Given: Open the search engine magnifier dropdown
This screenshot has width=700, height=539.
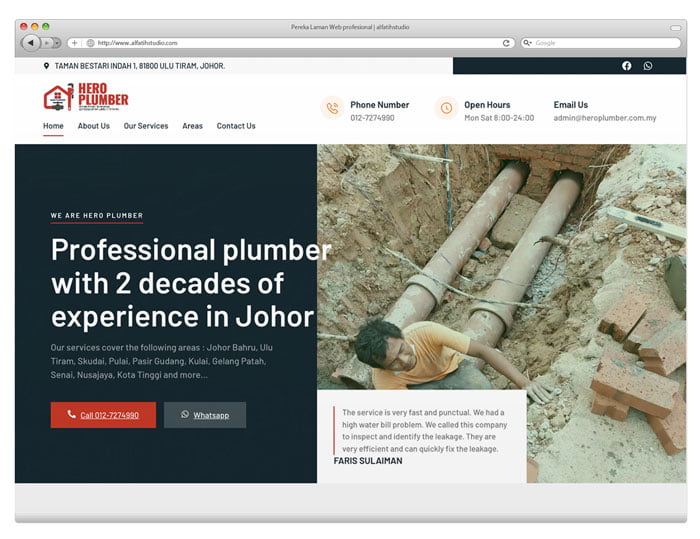Looking at the screenshot, I should 528,43.
